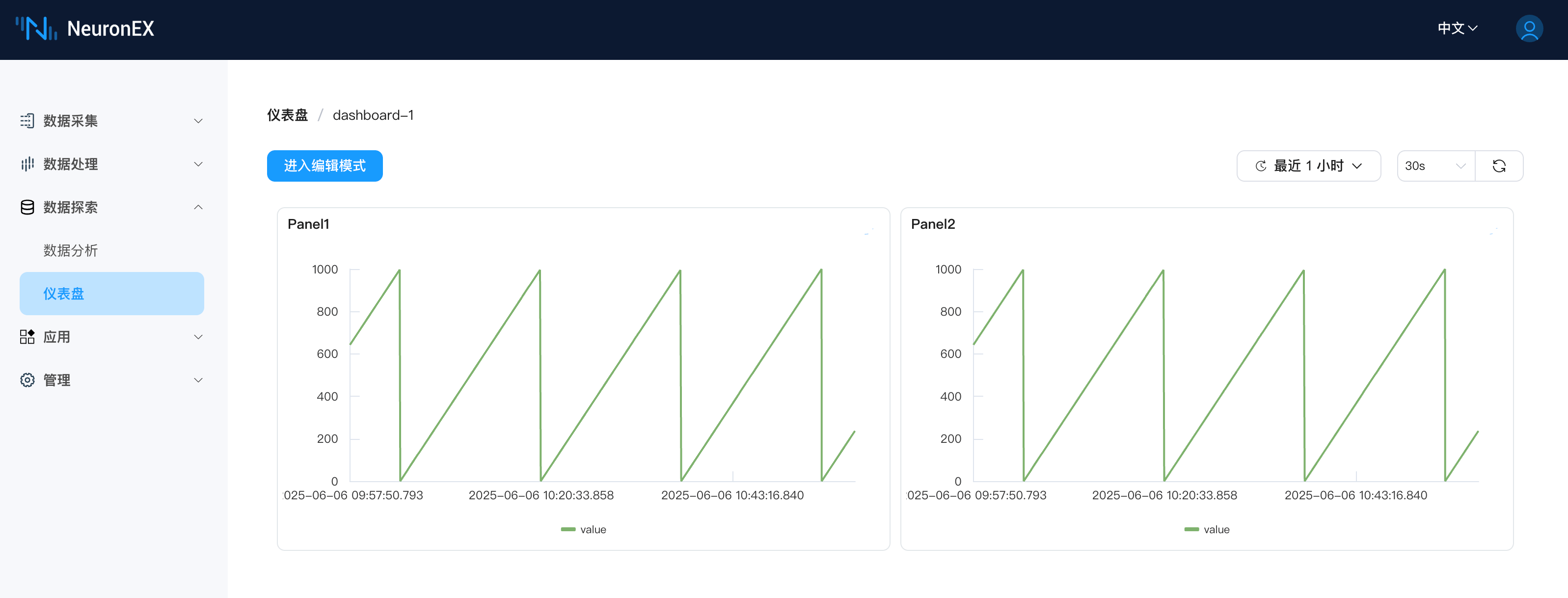Click the dashboard refresh icon button

1499,165
